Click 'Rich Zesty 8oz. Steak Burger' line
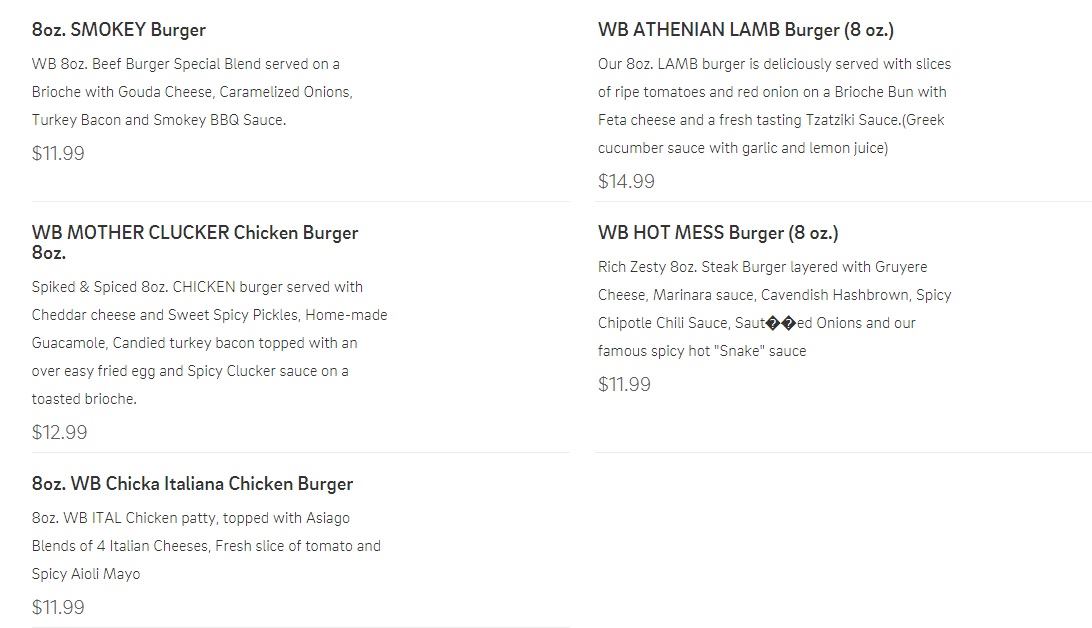Image resolution: width=1092 pixels, height=628 pixels. [x=762, y=267]
